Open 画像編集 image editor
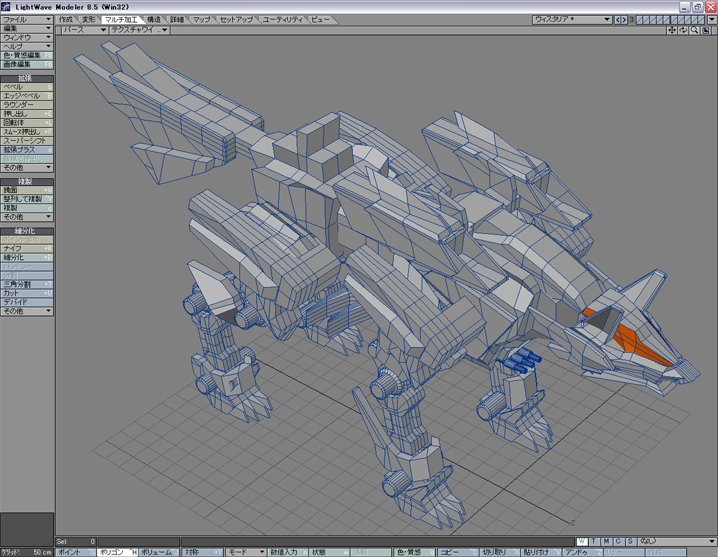The height and width of the screenshot is (557, 718). (x=27, y=64)
